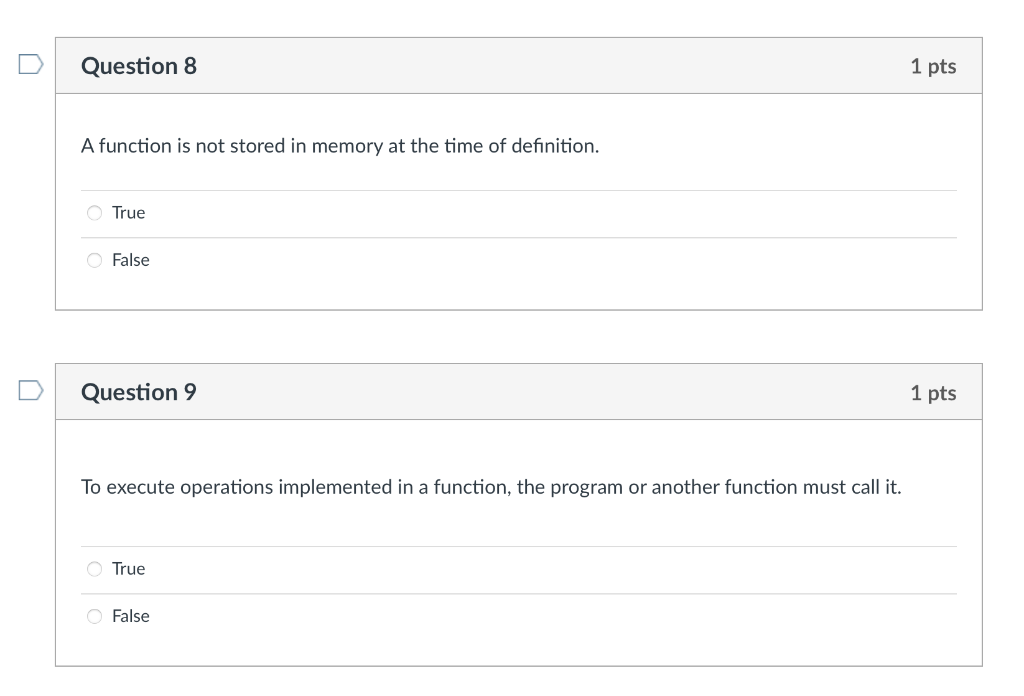Image resolution: width=1024 pixels, height=696 pixels.
Task: Click the "False" label text under Question 8
Action: pyautogui.click(x=130, y=260)
